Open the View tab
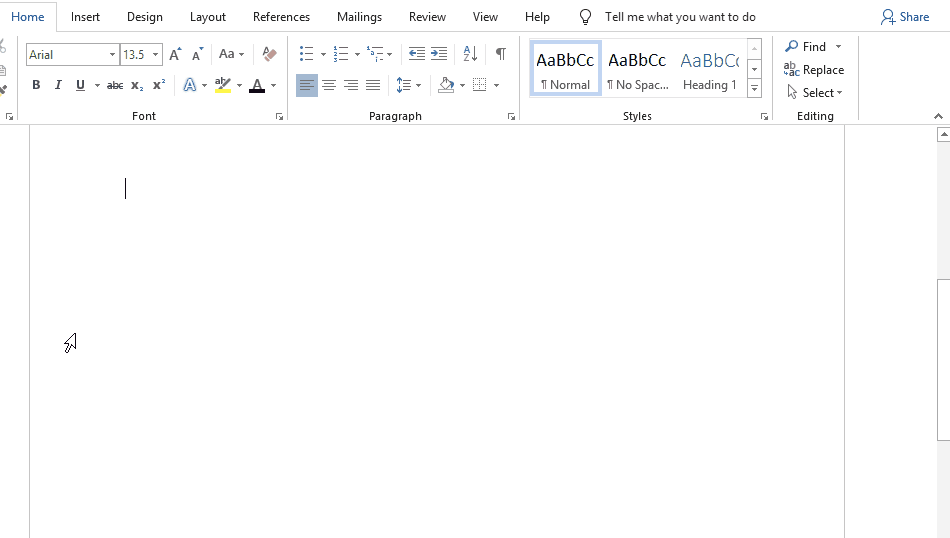This screenshot has width=950, height=538. [x=485, y=17]
